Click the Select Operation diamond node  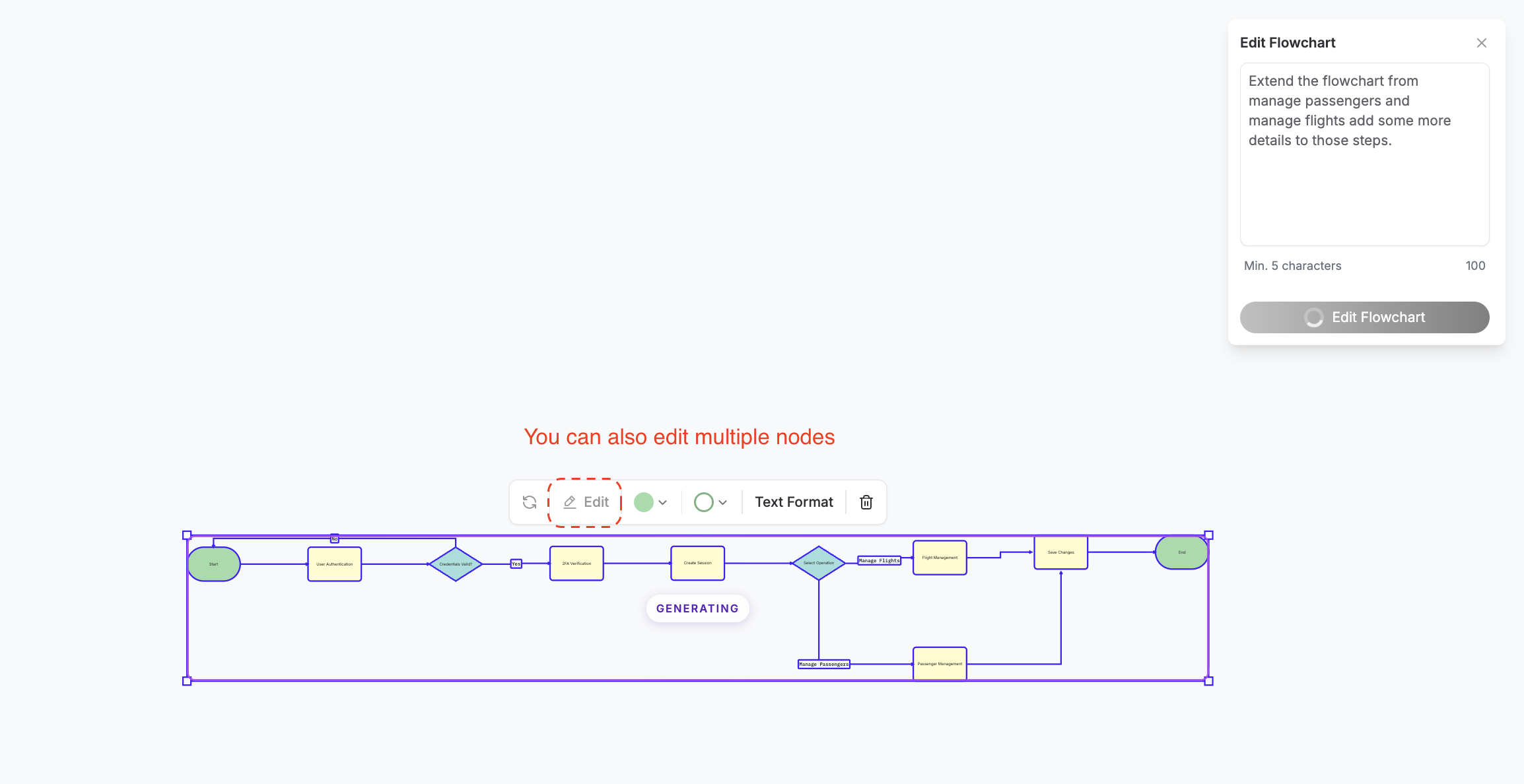(x=819, y=563)
